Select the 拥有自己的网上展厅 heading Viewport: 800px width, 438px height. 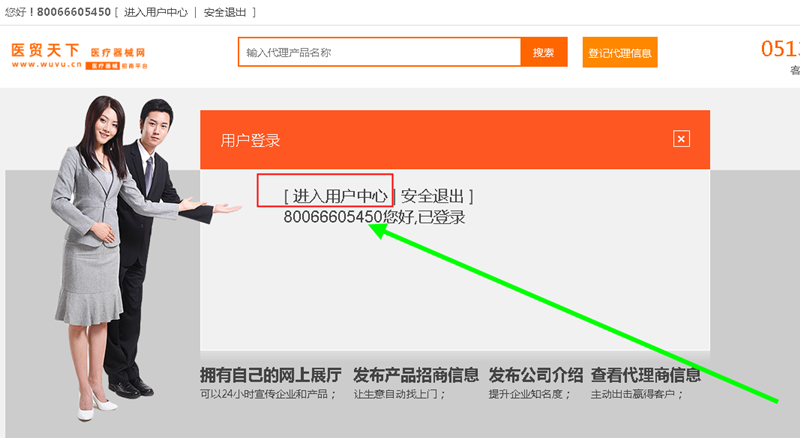coord(270,376)
